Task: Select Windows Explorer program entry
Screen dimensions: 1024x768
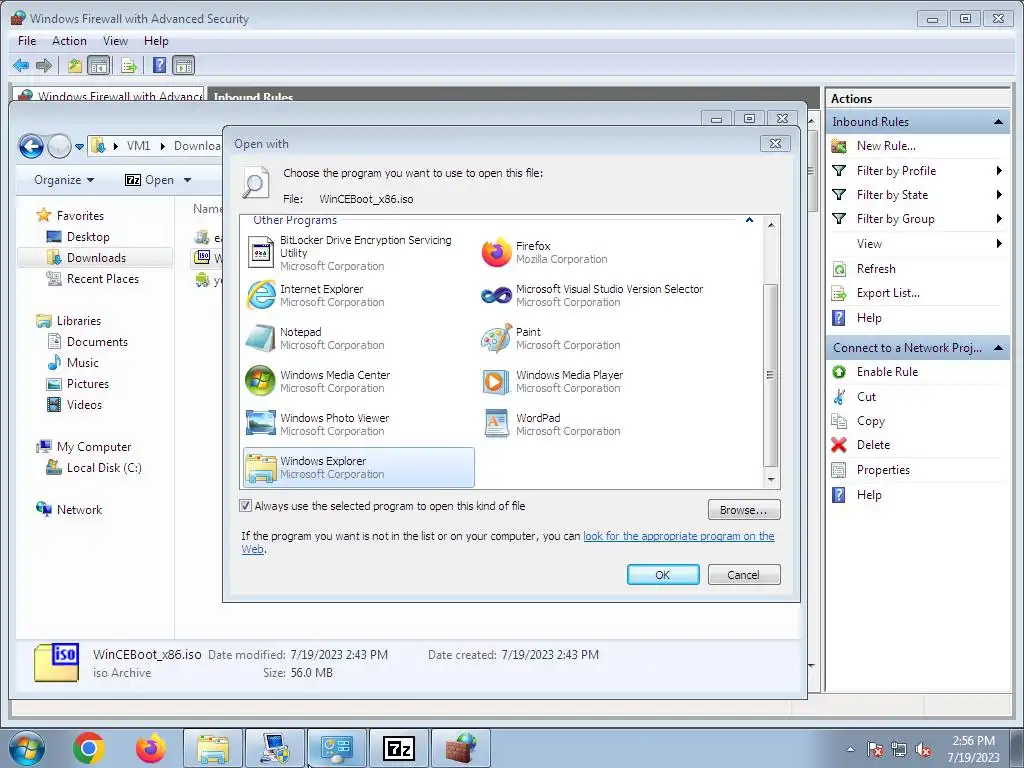Action: pos(359,468)
